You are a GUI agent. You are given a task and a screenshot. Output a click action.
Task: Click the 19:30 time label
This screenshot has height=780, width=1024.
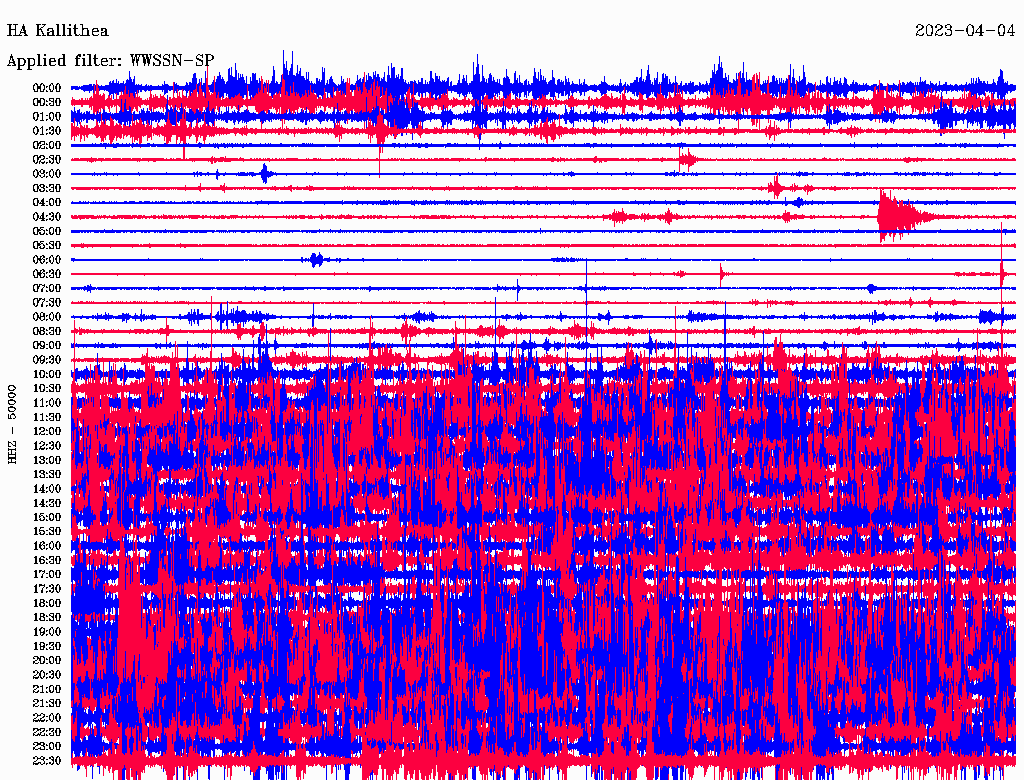coord(47,646)
